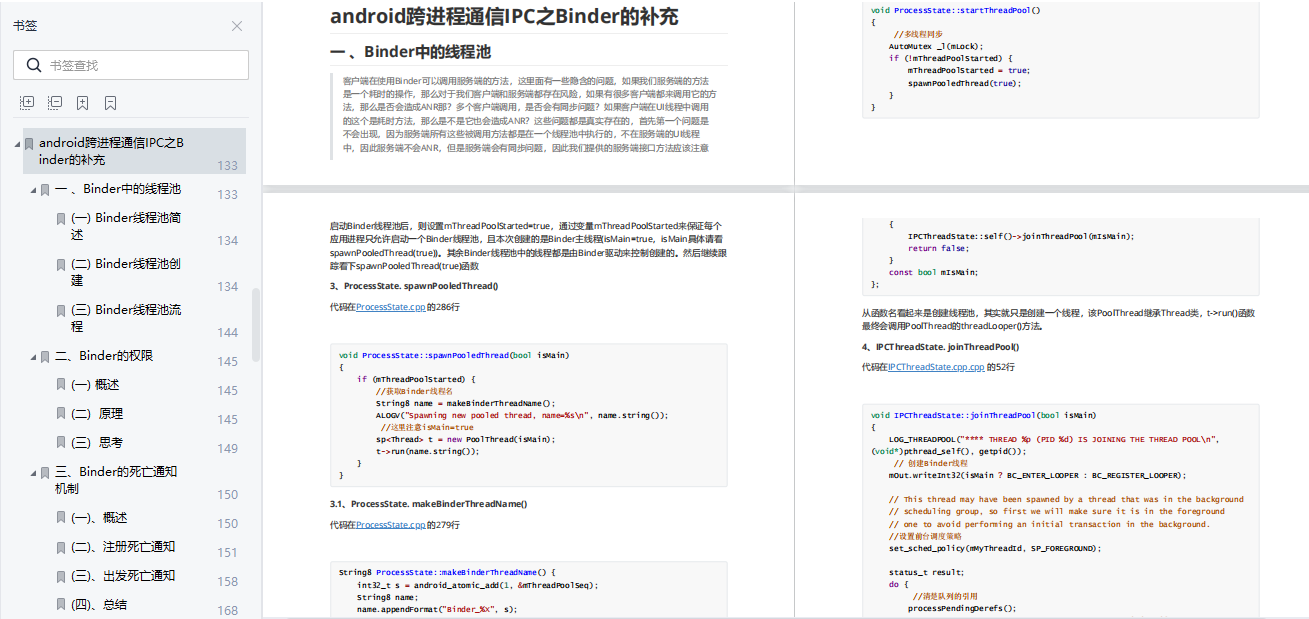
Task: Collapse all bookmarks icon
Action: pos(55,102)
